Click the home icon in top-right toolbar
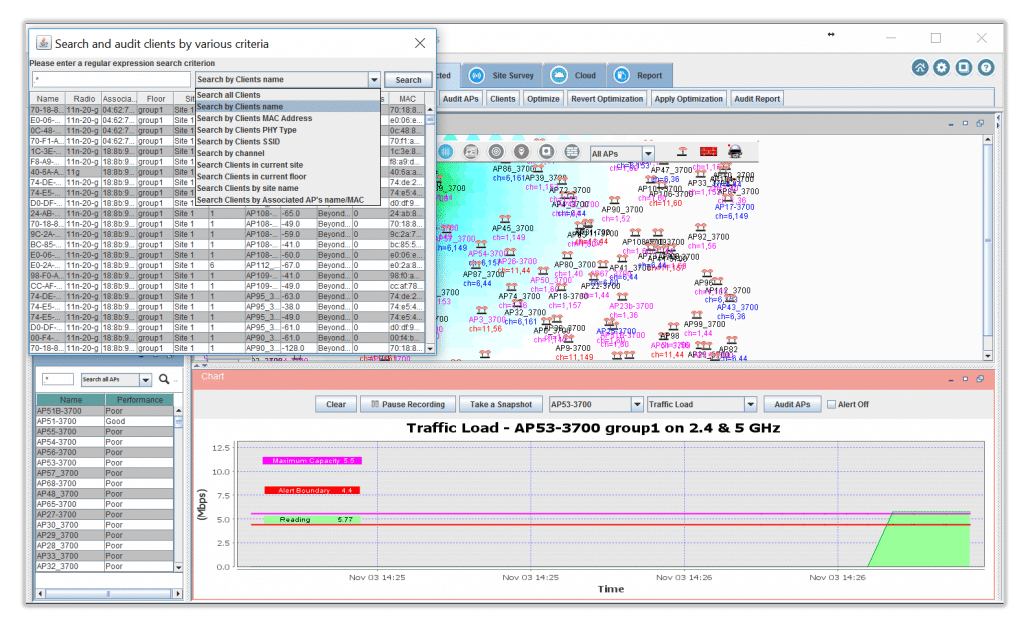The image size is (1030, 628). point(920,68)
